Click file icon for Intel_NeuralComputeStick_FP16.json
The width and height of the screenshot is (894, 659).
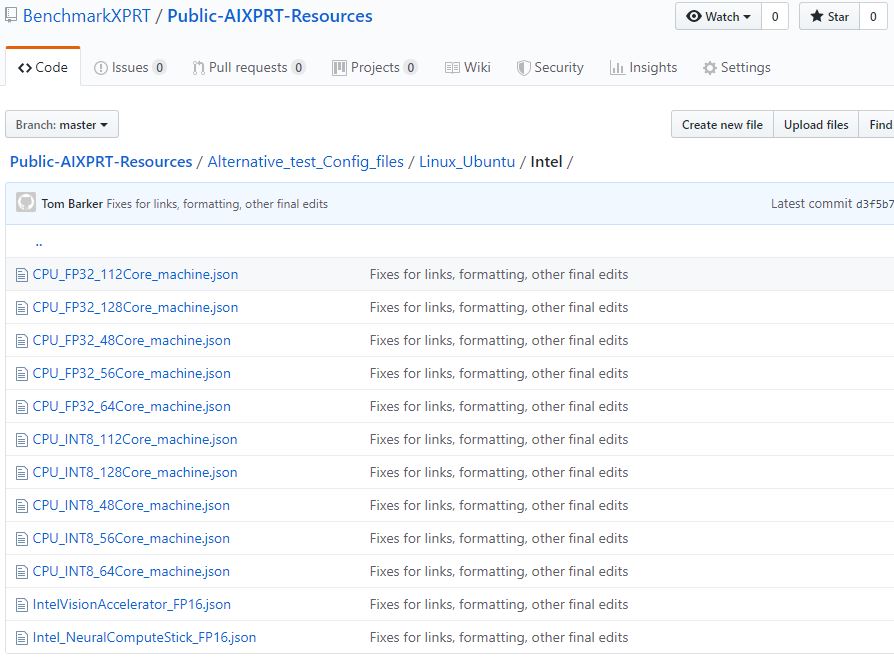[22, 639]
